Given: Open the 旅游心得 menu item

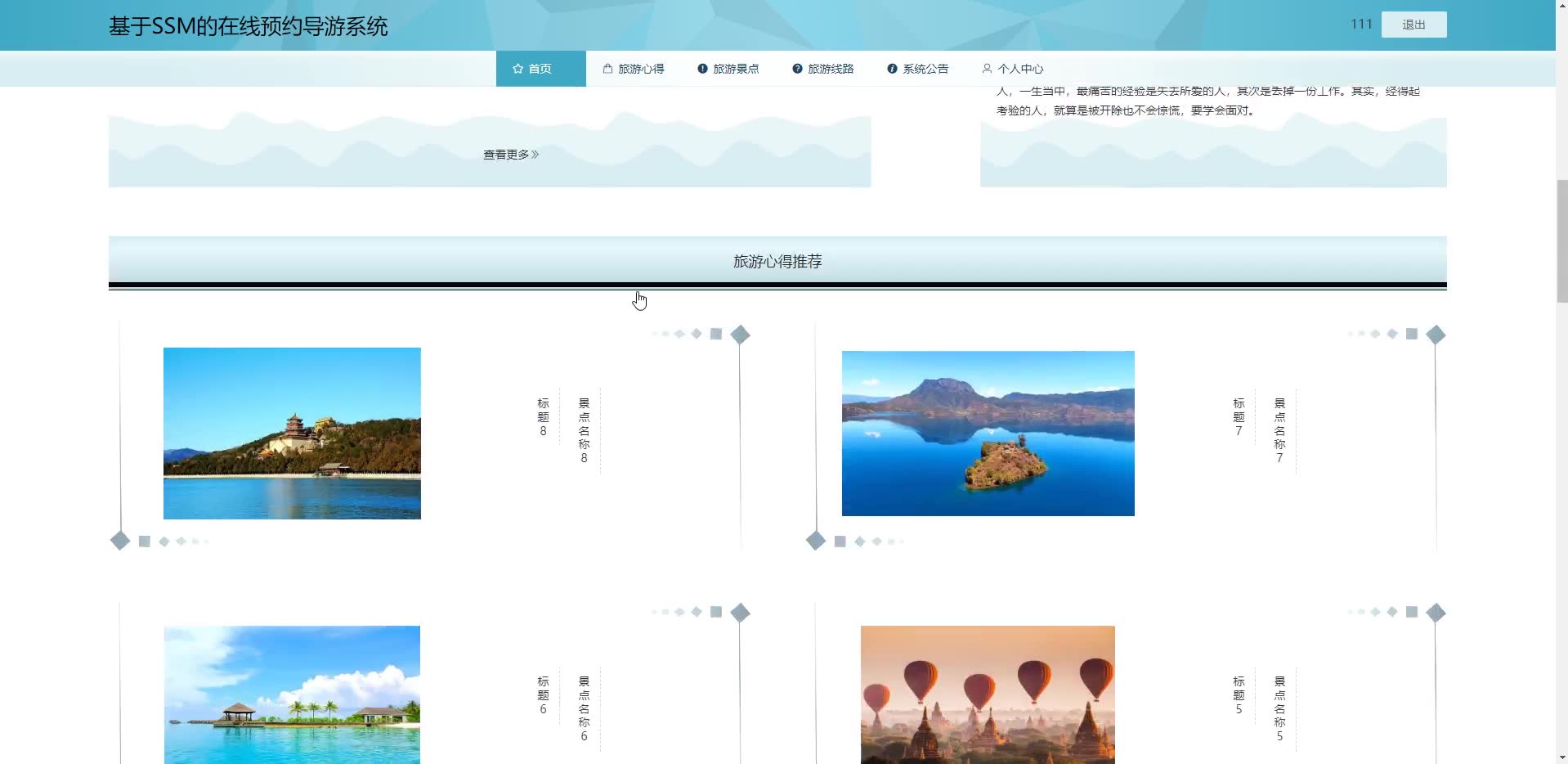Looking at the screenshot, I should 634,69.
